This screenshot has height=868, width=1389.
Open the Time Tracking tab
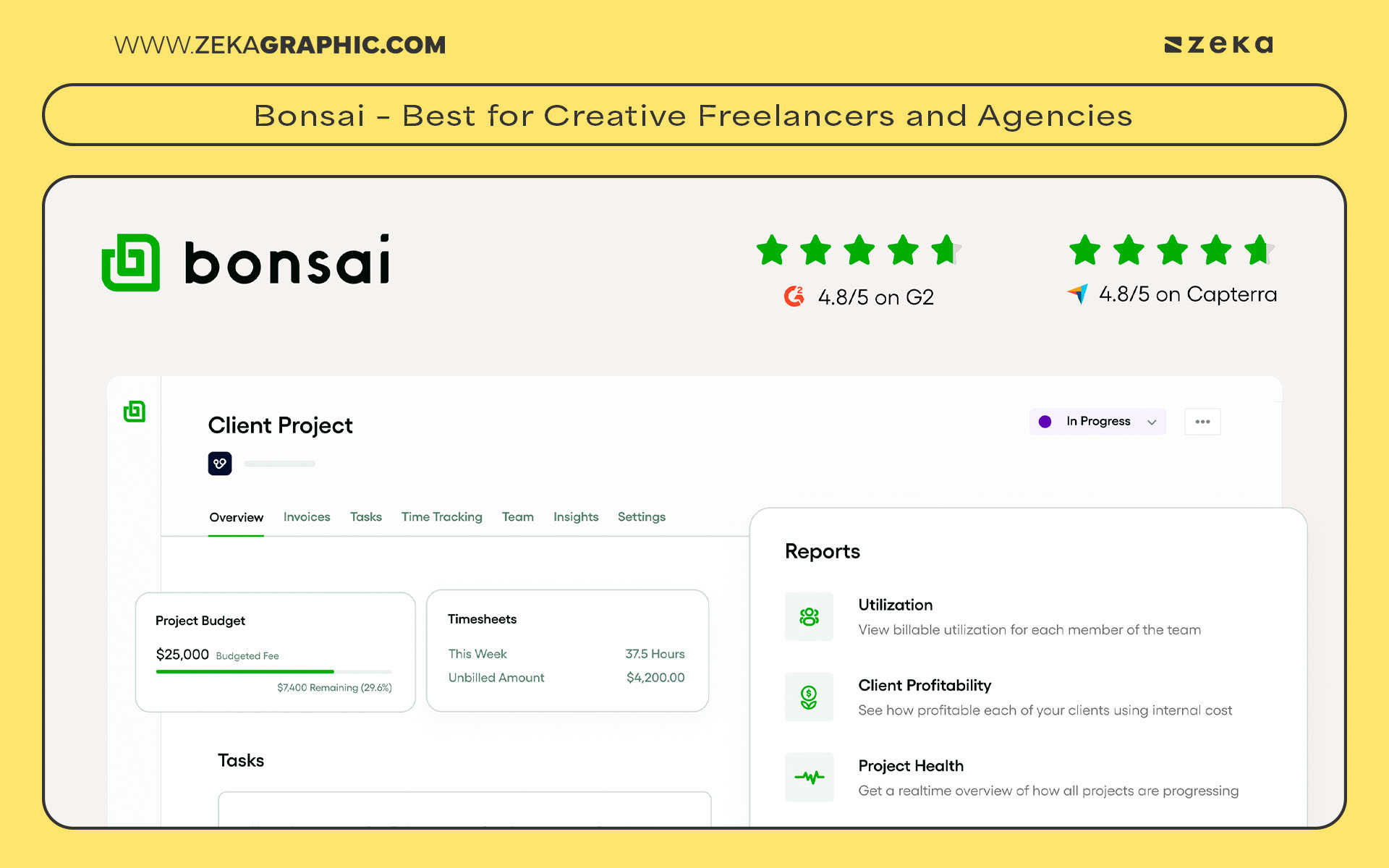(x=441, y=516)
